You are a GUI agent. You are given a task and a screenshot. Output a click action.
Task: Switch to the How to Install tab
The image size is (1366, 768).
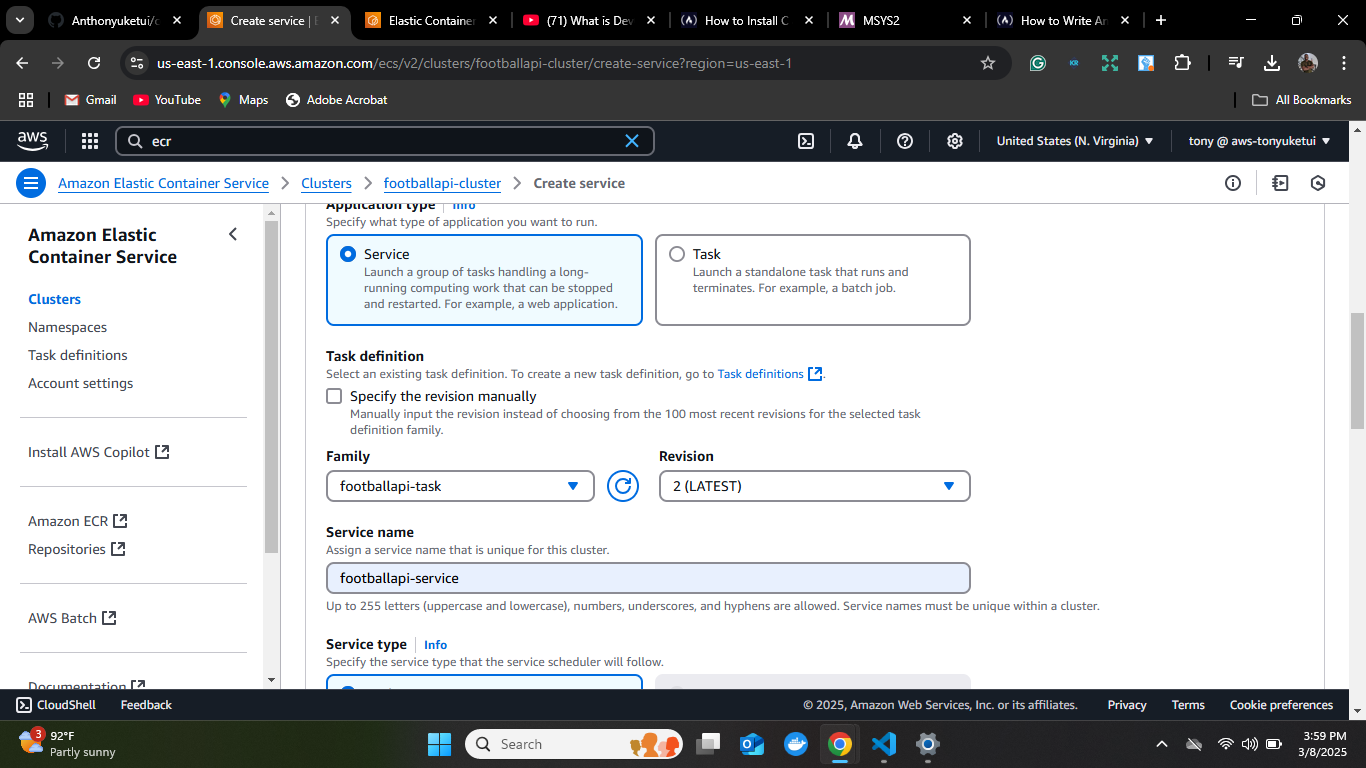(x=747, y=20)
